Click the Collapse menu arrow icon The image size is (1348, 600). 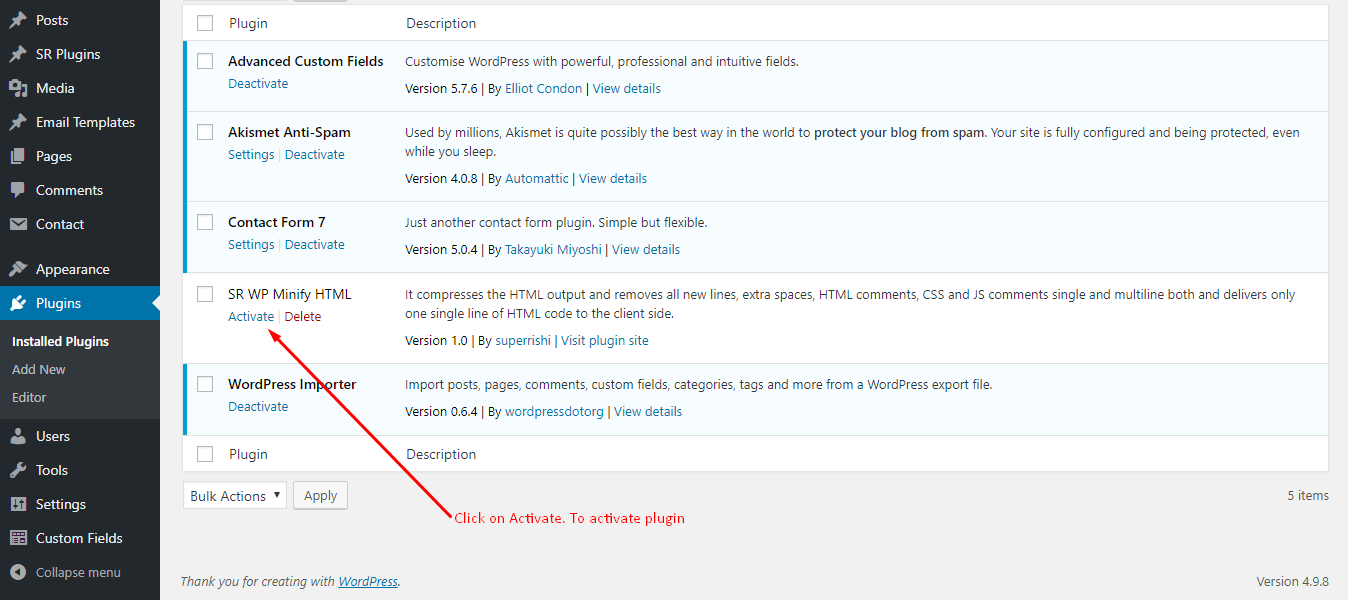[x=18, y=572]
